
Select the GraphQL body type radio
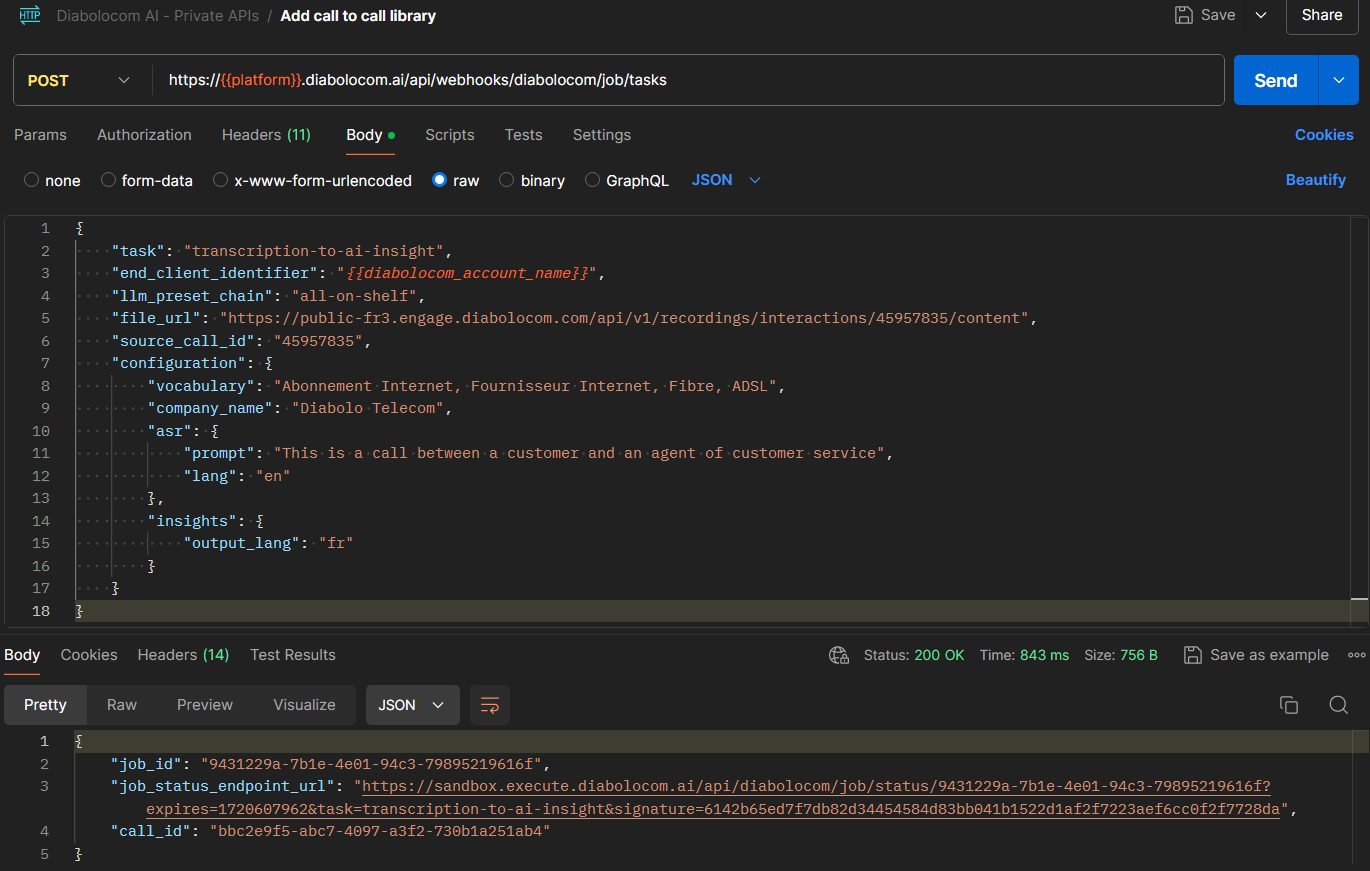[593, 181]
